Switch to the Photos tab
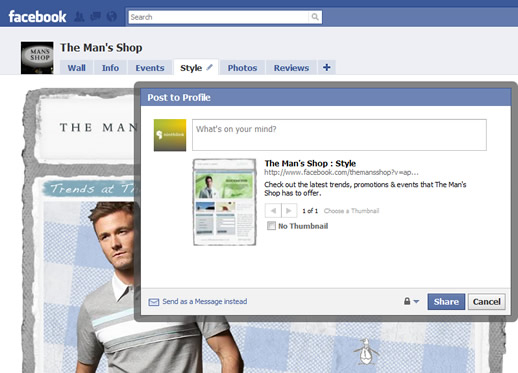Image resolution: width=518 pixels, height=373 pixels. click(242, 68)
